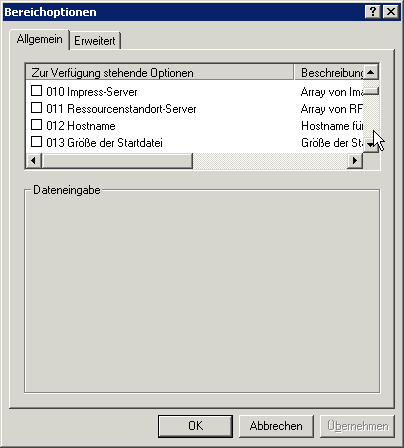Screen dimensions: 404x448
Task: Check the 011 Ressourcenstandort-Server option
Action: 36,108
